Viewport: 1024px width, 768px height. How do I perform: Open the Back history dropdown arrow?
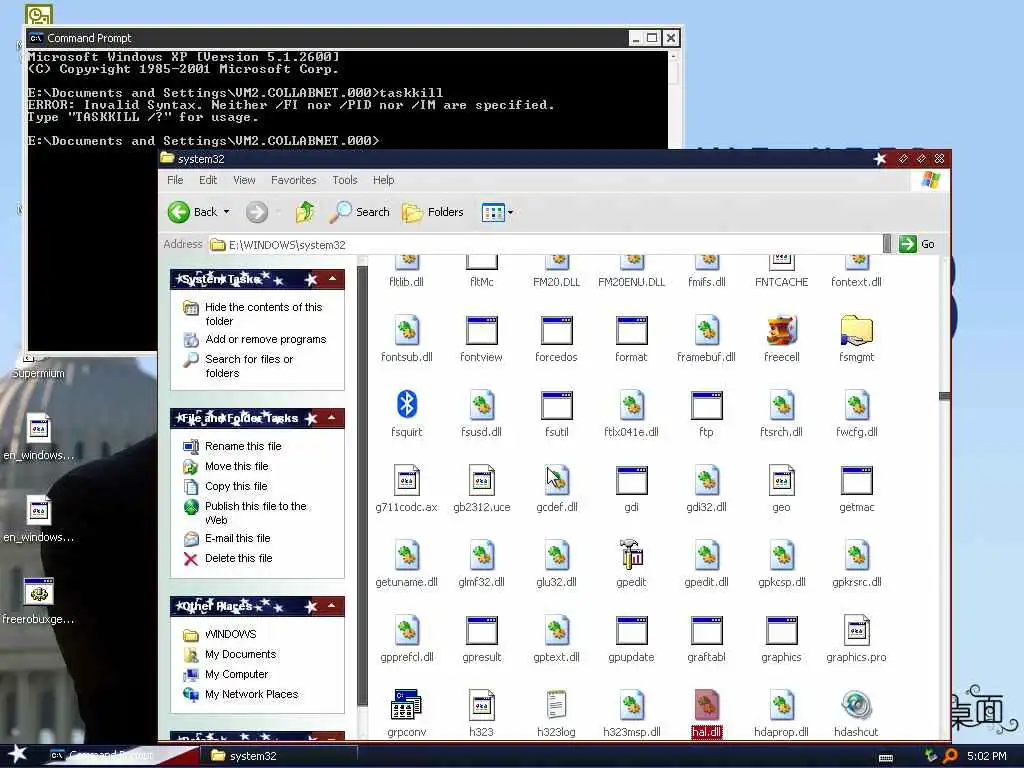click(x=227, y=212)
